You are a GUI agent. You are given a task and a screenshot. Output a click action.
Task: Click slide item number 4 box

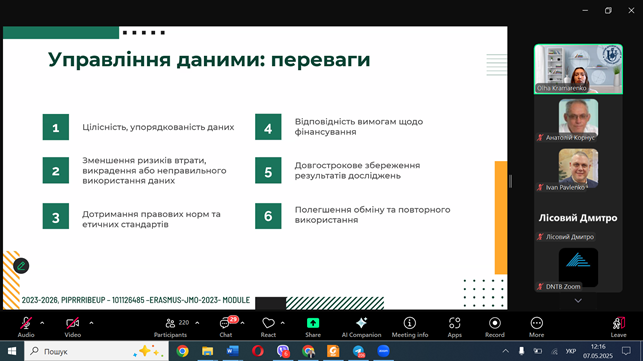tap(268, 127)
